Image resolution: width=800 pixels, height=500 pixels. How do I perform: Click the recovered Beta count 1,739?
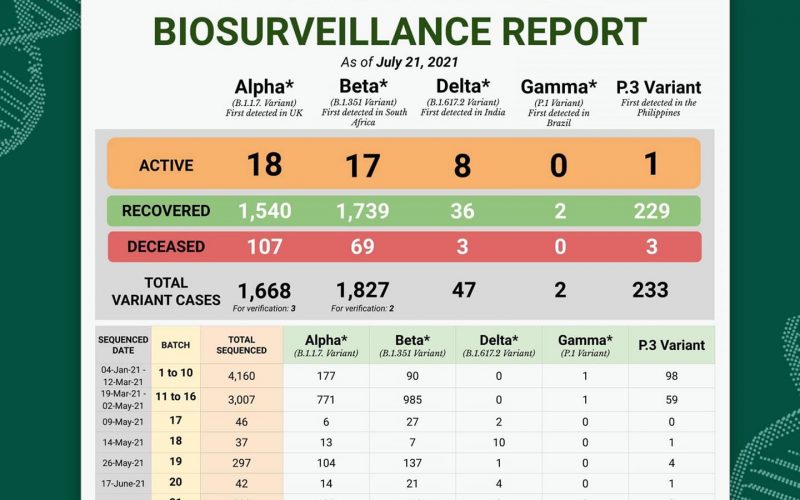click(363, 211)
